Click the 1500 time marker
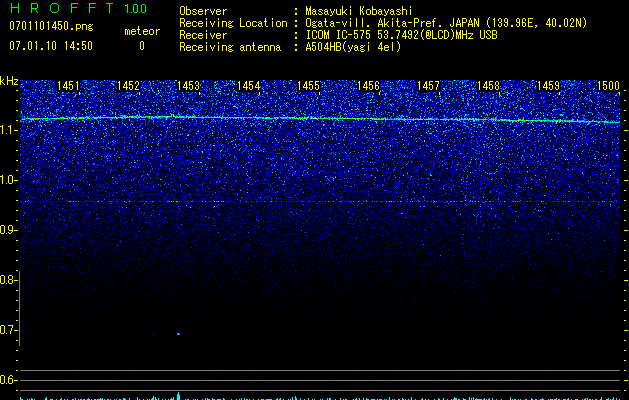This screenshot has height=400, width=629. tap(608, 86)
